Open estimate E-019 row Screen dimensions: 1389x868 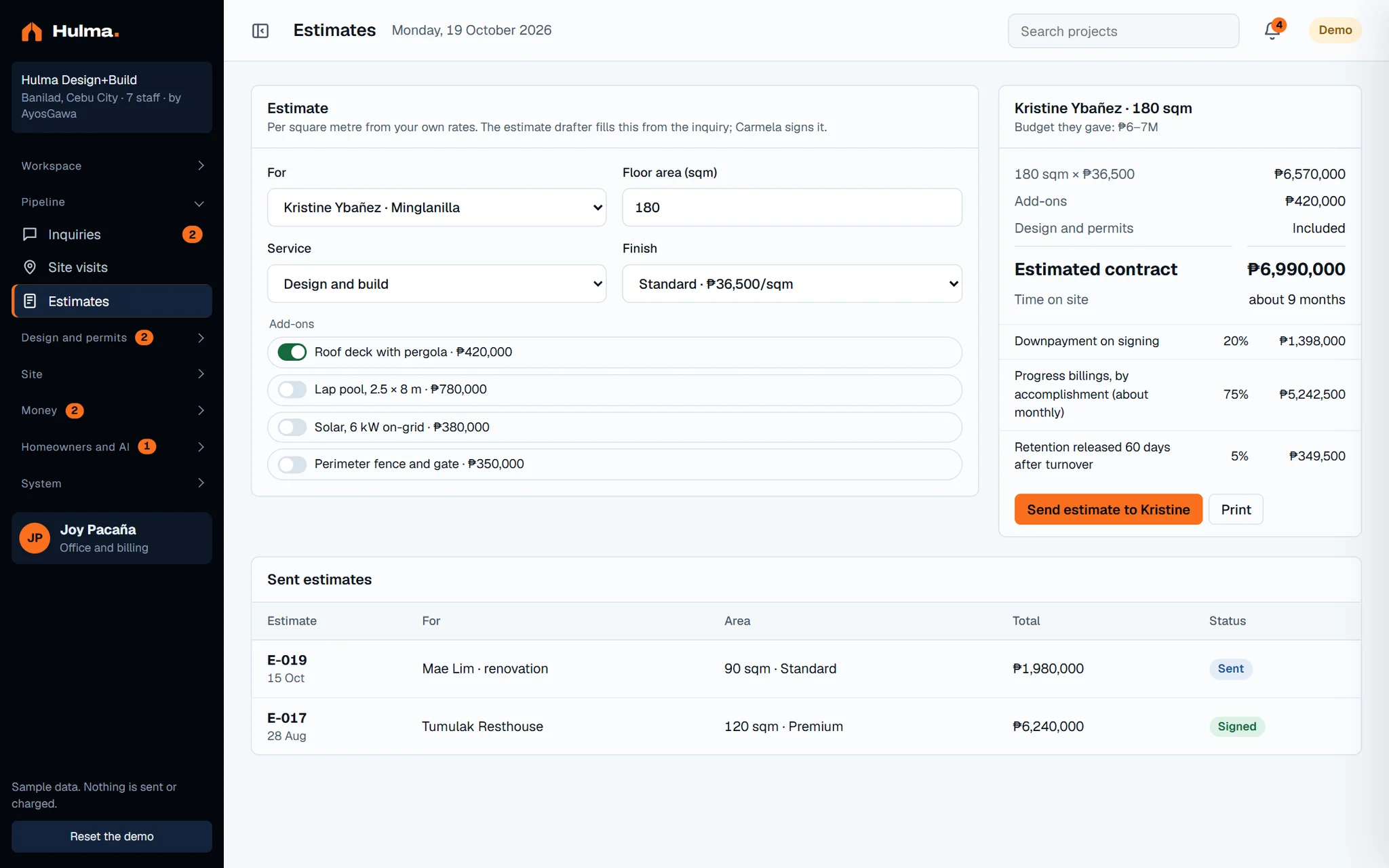[806, 669]
